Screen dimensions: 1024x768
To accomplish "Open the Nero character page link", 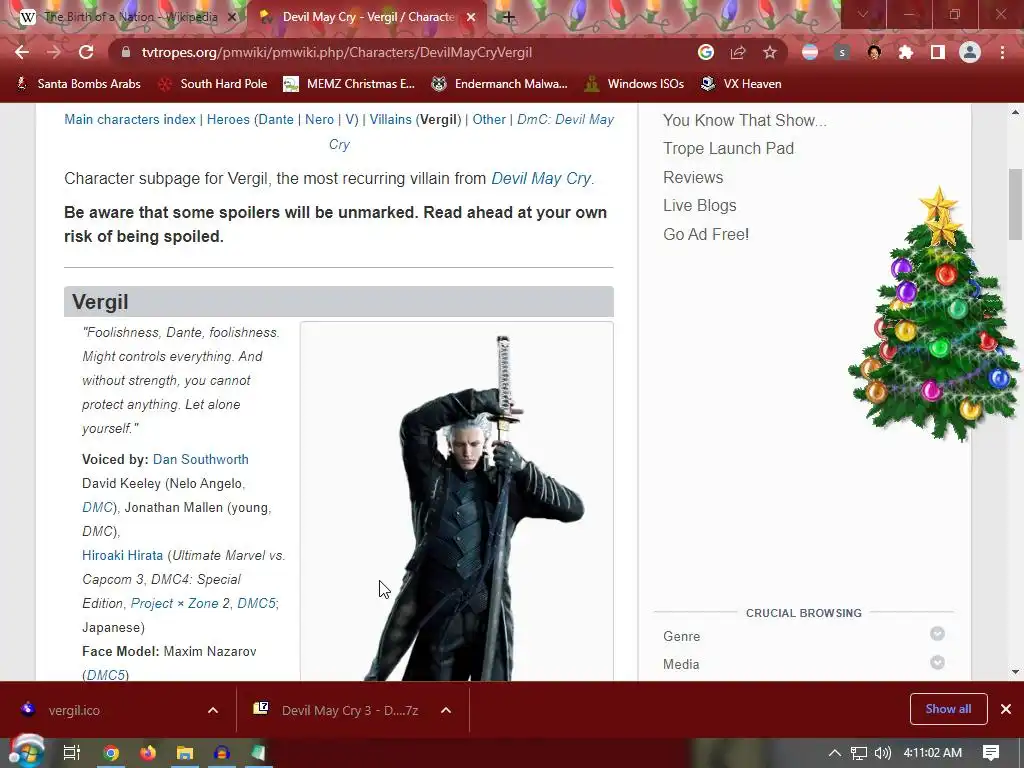I will pos(319,120).
